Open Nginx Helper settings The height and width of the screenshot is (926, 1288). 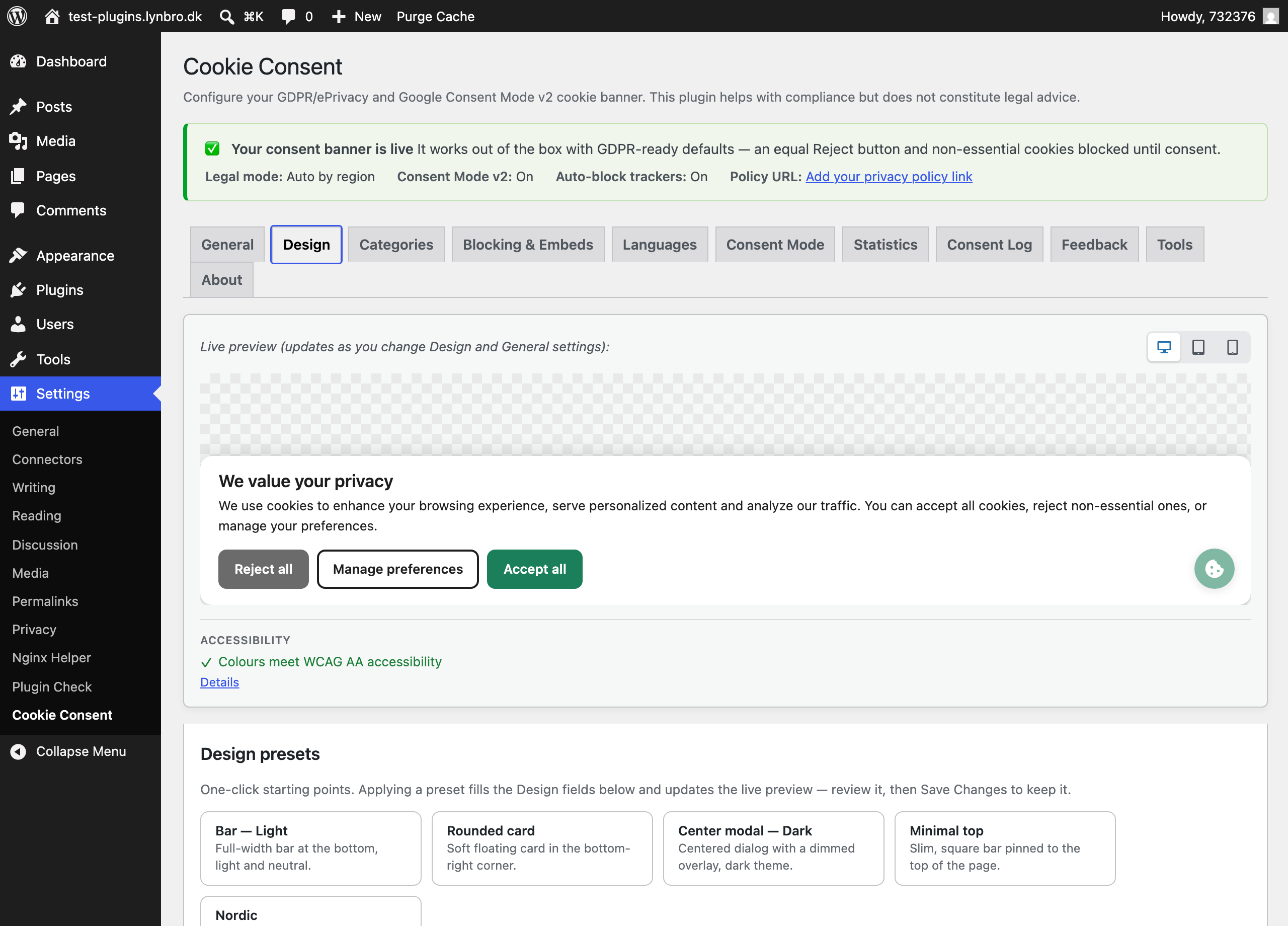click(52, 658)
